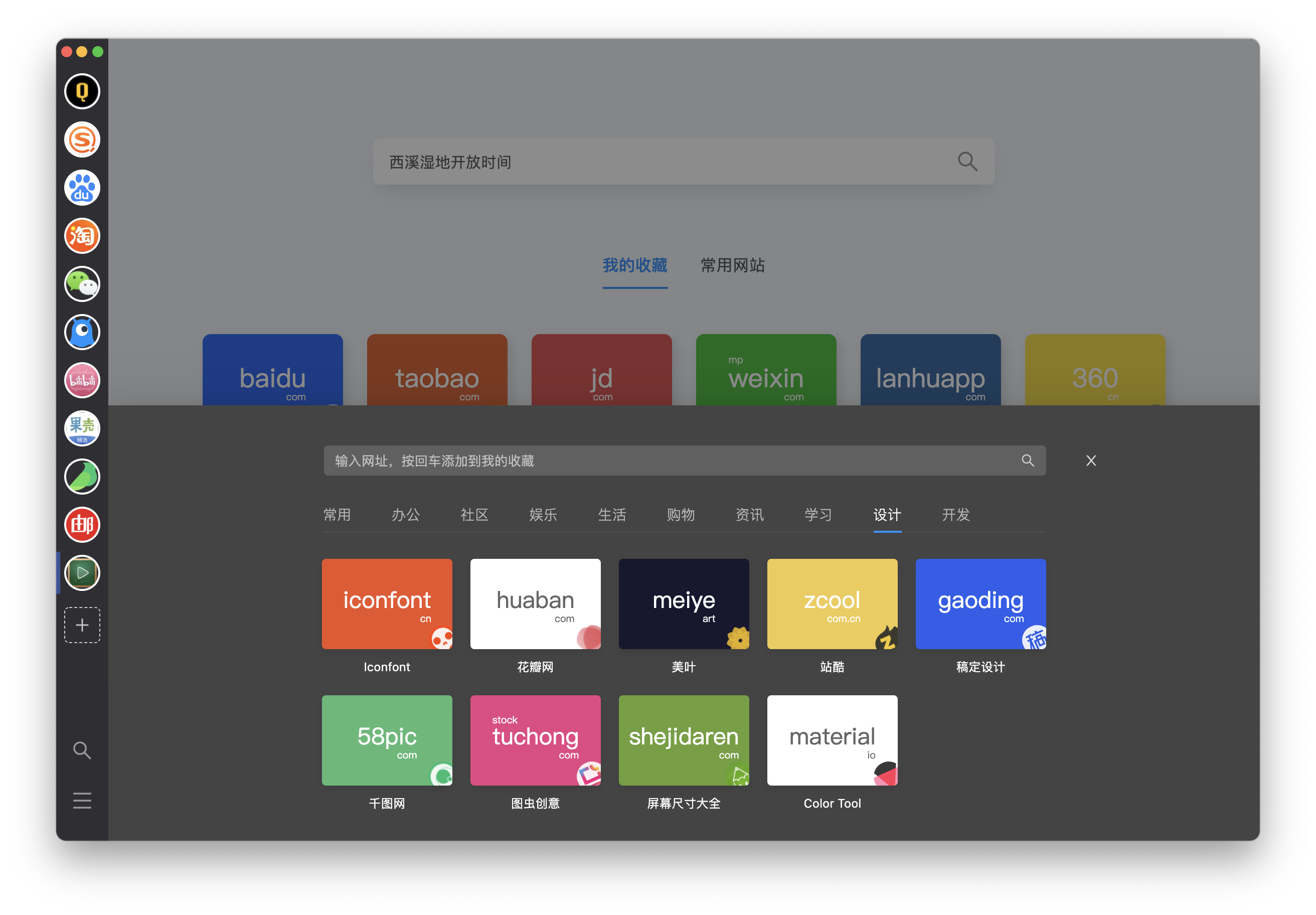Viewport: 1316px width, 915px height.
Task: Close the add-bookmark panel with X
Action: pyautogui.click(x=1091, y=461)
